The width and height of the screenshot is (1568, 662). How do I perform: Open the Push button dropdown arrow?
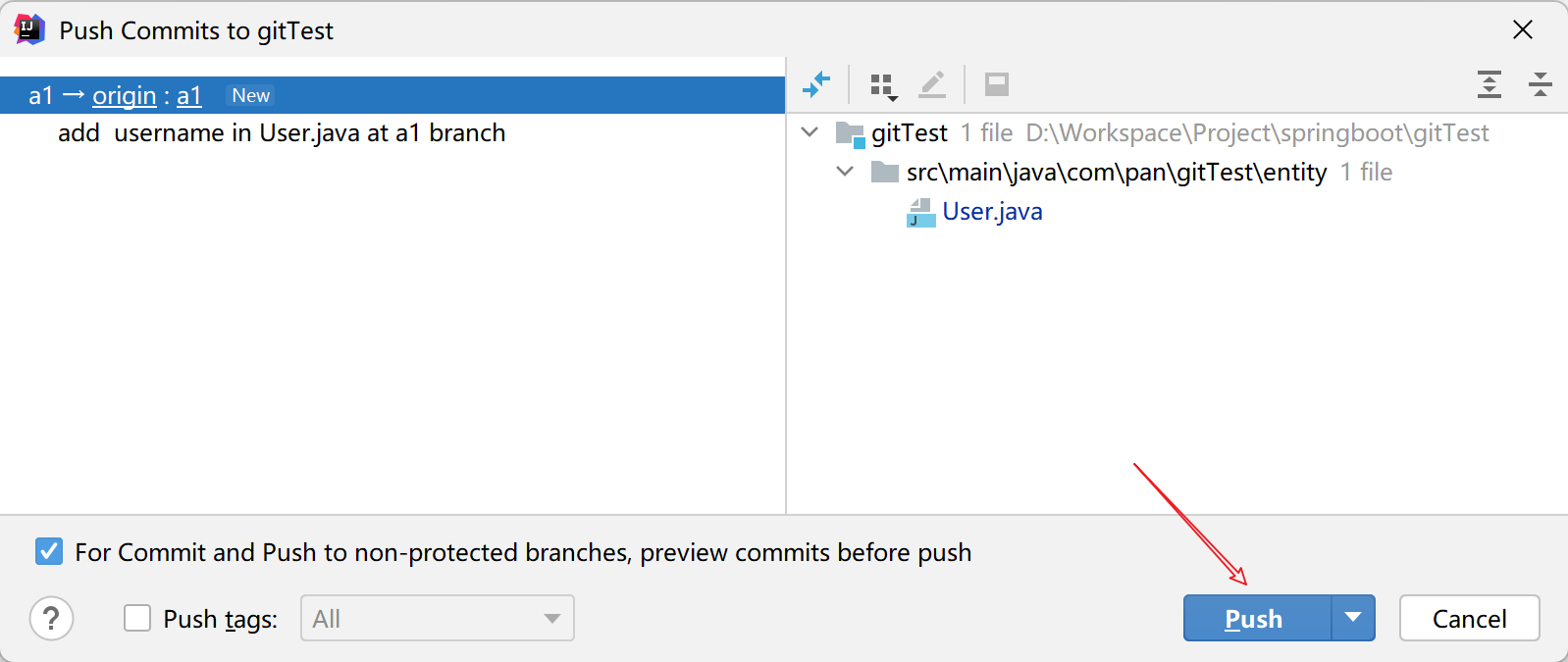pyautogui.click(x=1353, y=618)
